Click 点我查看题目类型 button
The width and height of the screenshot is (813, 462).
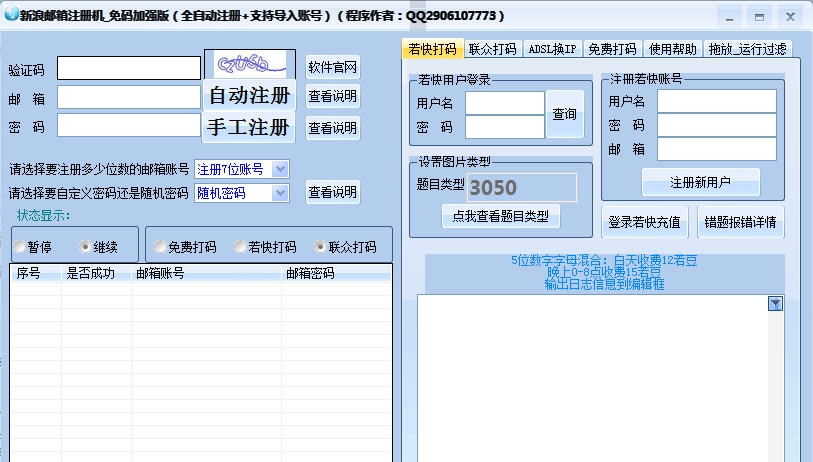pos(500,216)
